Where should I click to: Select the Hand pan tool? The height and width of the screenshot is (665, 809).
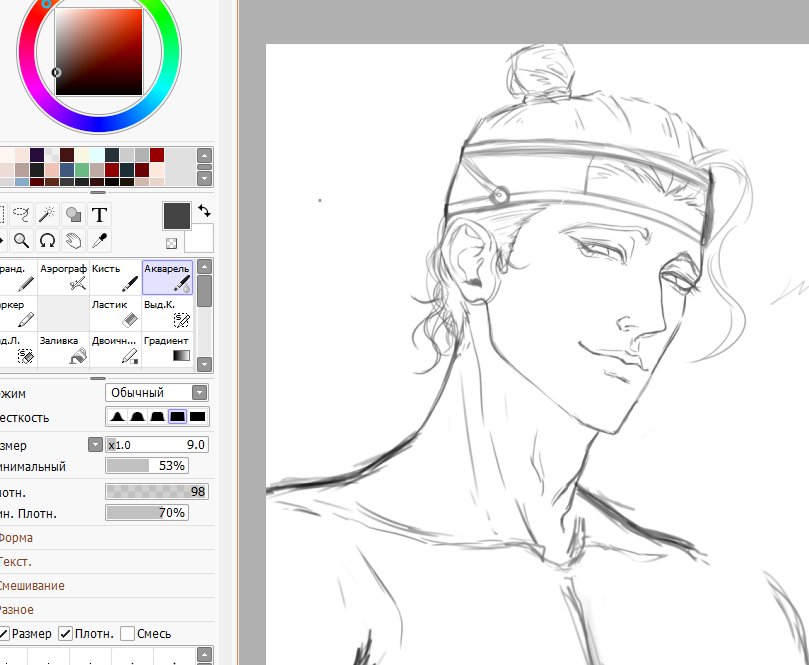click(73, 240)
